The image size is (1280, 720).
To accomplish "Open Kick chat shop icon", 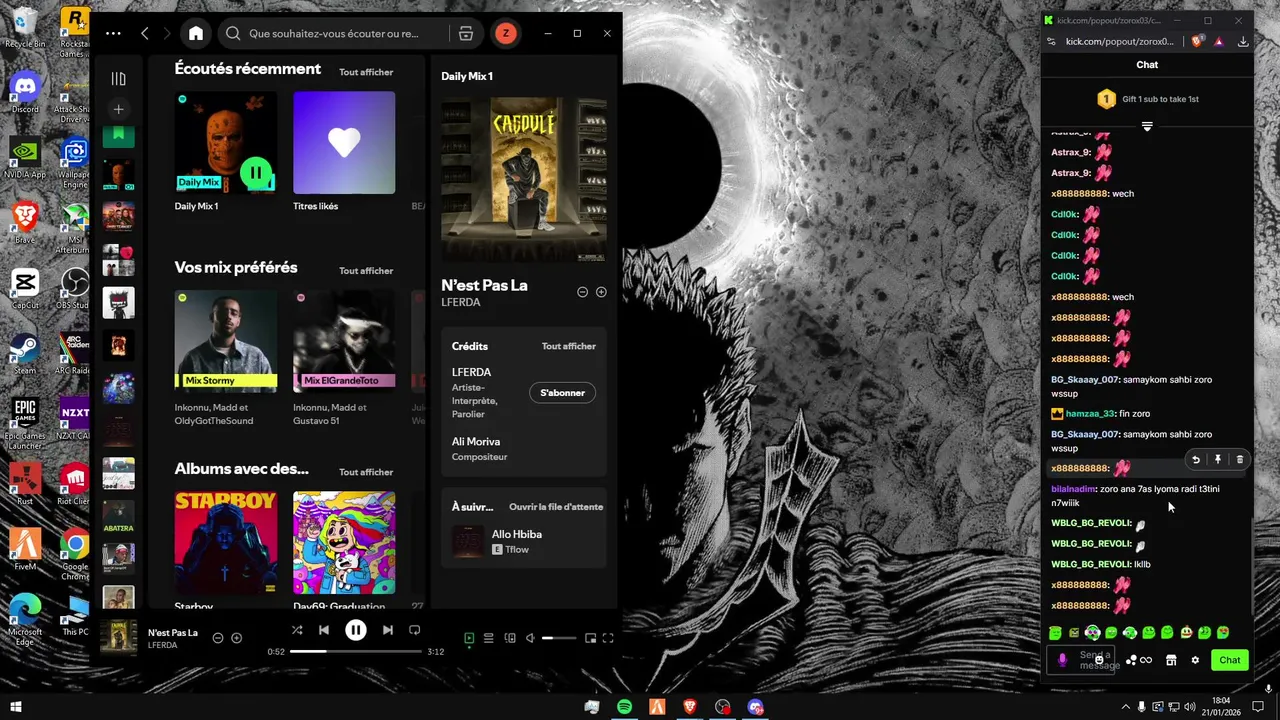I will pyautogui.click(x=1171, y=660).
